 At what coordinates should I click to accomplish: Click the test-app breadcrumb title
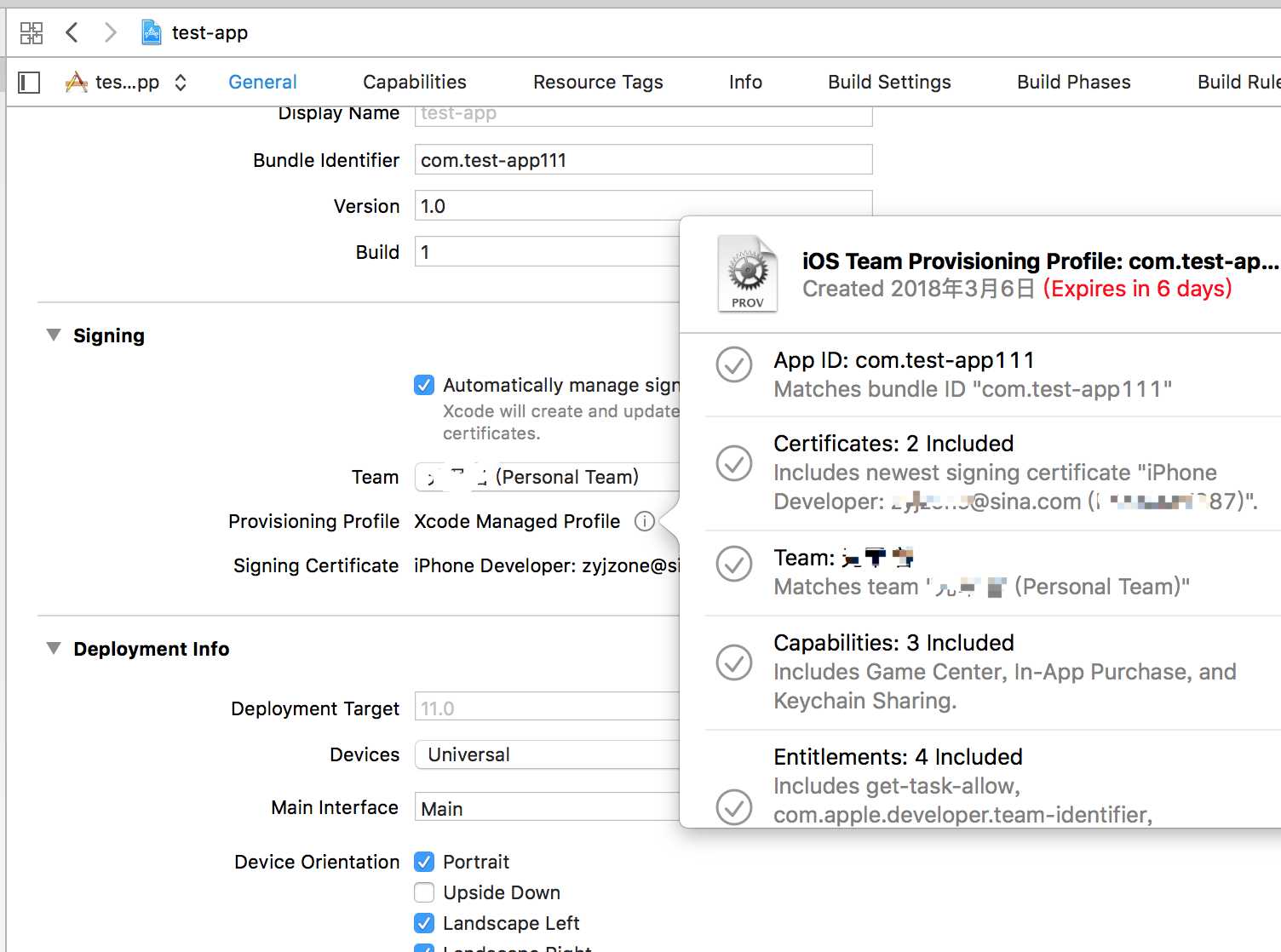point(210,33)
